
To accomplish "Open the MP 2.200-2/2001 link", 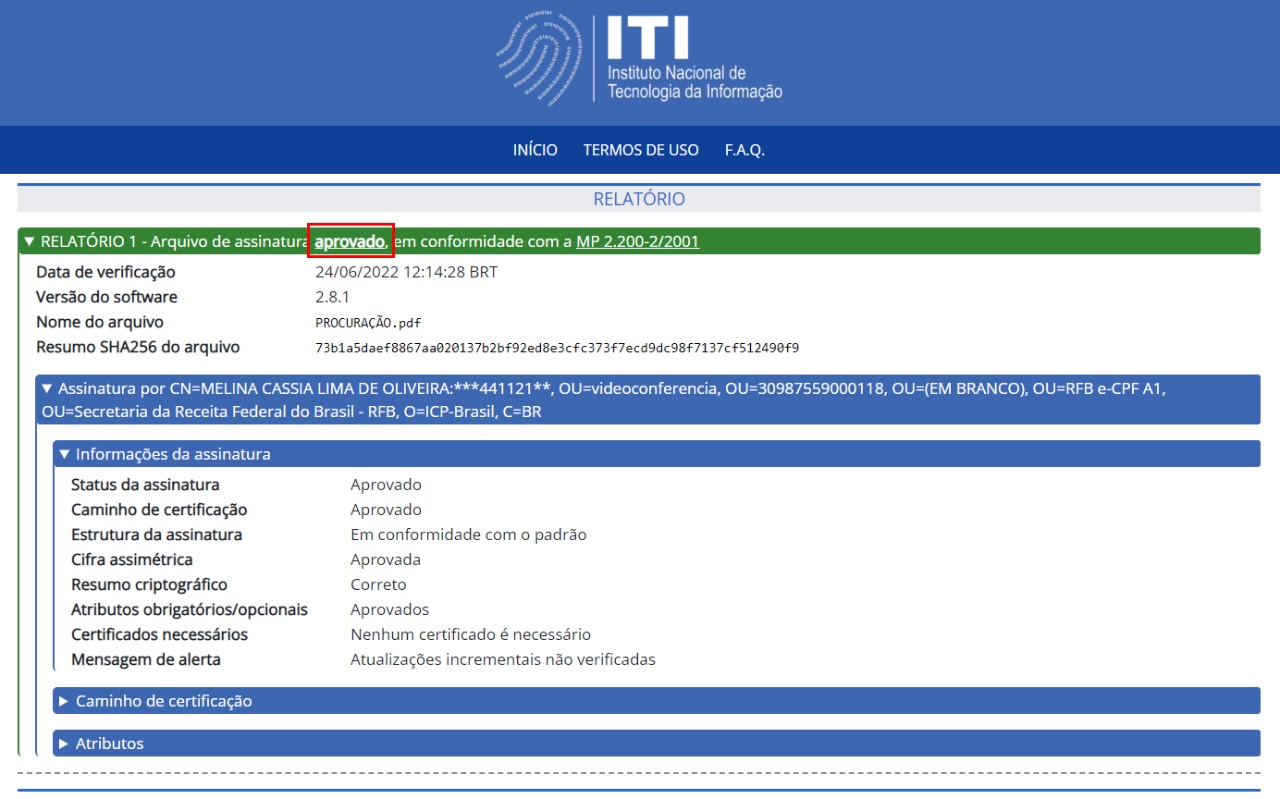I will coord(637,241).
